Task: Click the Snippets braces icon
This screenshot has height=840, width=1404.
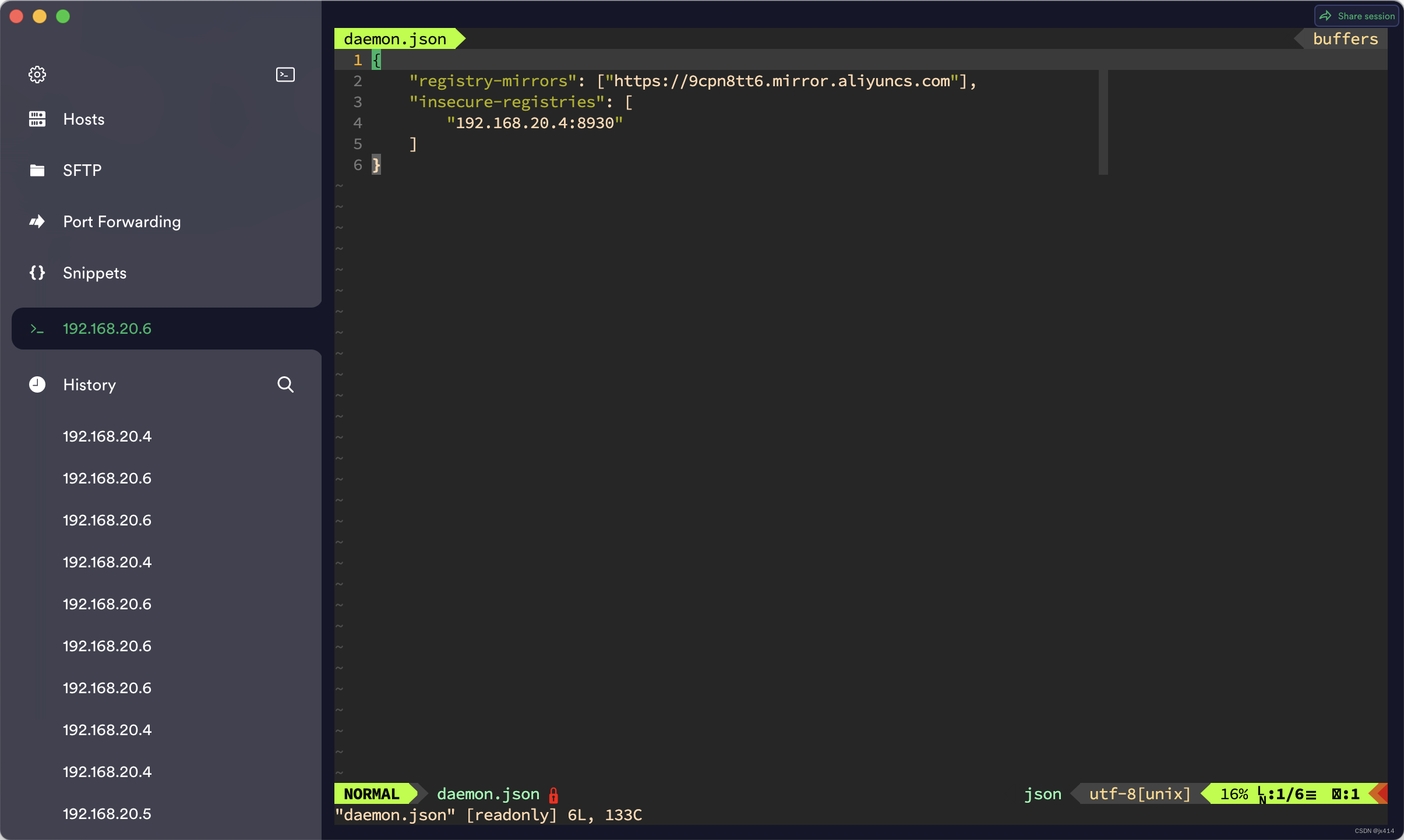Action: (37, 273)
